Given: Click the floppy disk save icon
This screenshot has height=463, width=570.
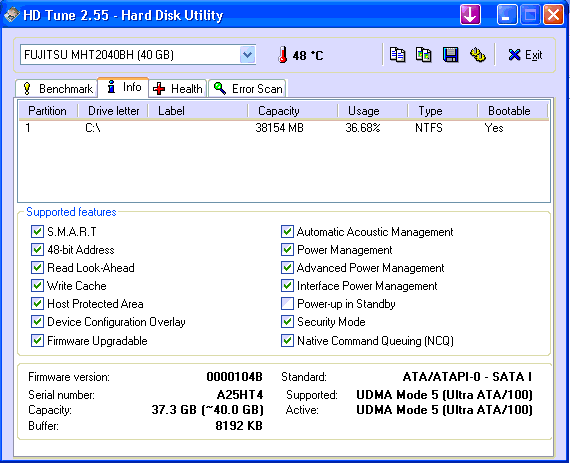Looking at the screenshot, I should tap(450, 55).
